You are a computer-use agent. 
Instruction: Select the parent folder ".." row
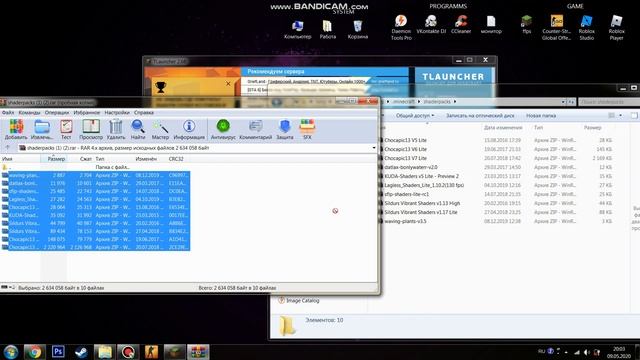tap(95, 167)
